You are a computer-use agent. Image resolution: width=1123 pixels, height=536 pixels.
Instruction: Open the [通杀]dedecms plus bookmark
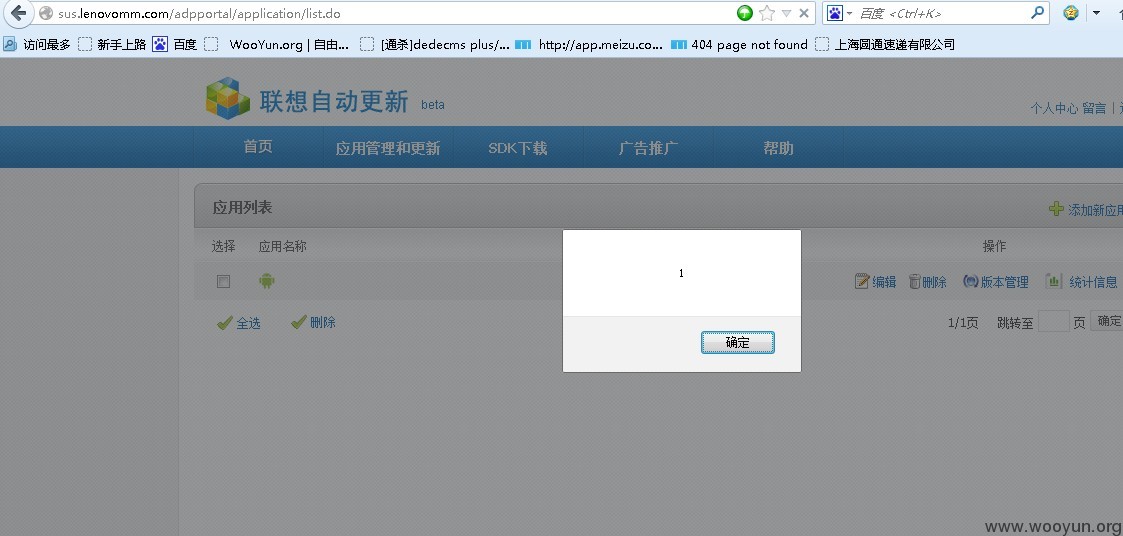435,44
